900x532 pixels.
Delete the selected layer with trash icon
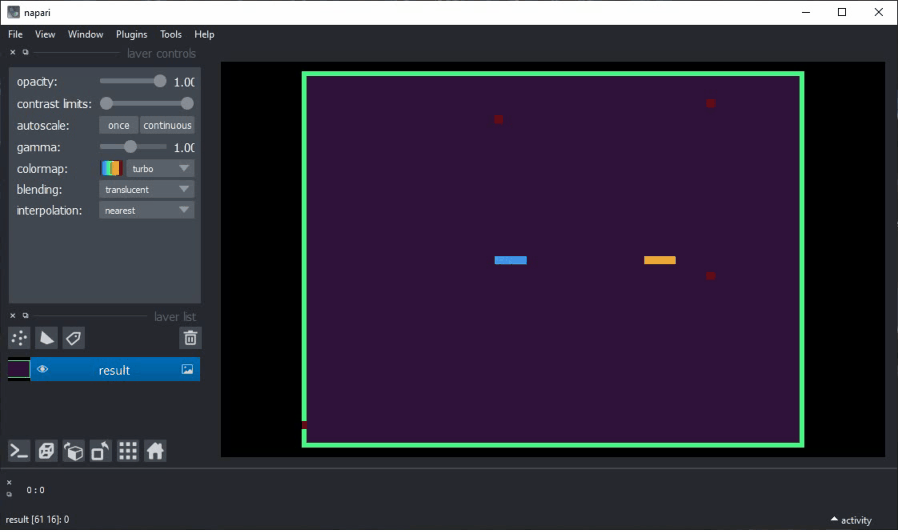[190, 338]
